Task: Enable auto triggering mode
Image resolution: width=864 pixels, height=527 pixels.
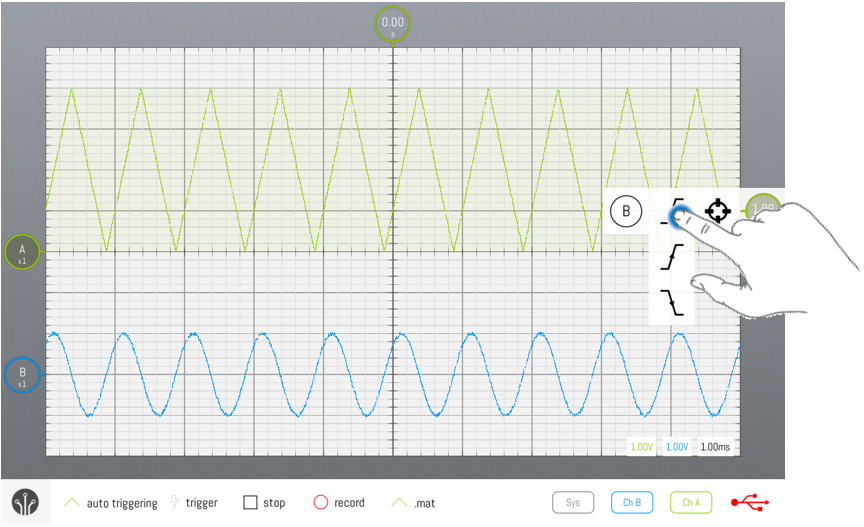Action: (111, 503)
